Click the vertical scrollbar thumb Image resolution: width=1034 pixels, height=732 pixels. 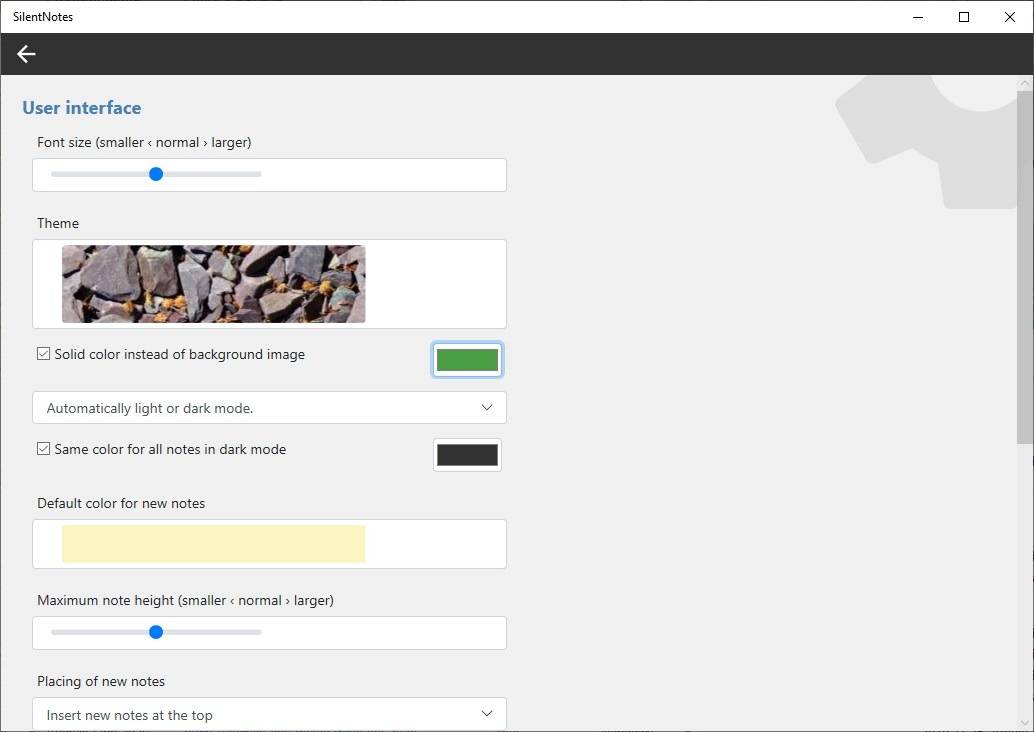coord(1025,267)
